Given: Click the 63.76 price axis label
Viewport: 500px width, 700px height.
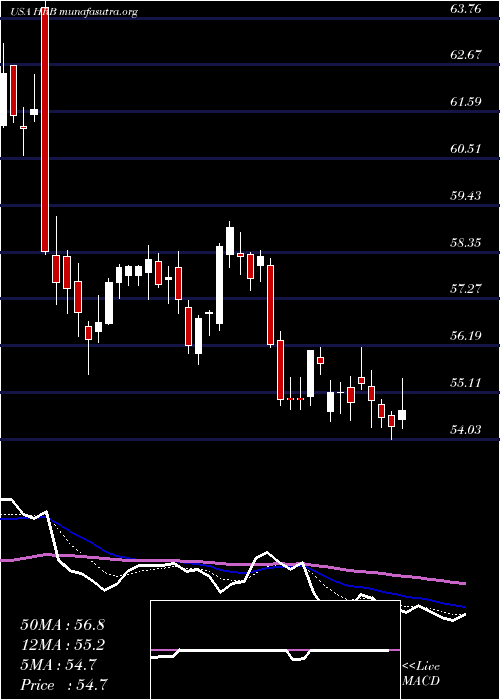Looking at the screenshot, I should point(466,8).
